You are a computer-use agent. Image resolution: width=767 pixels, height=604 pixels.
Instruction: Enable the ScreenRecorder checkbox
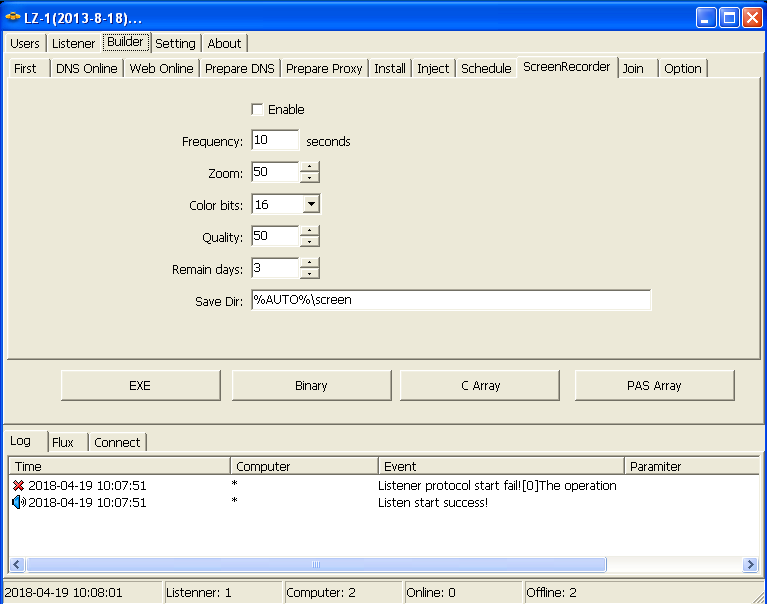pos(257,109)
